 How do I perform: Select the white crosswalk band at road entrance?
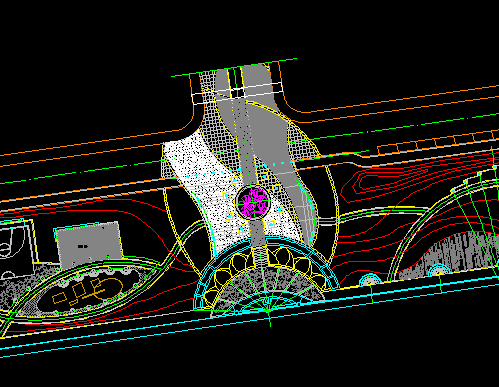point(237,93)
